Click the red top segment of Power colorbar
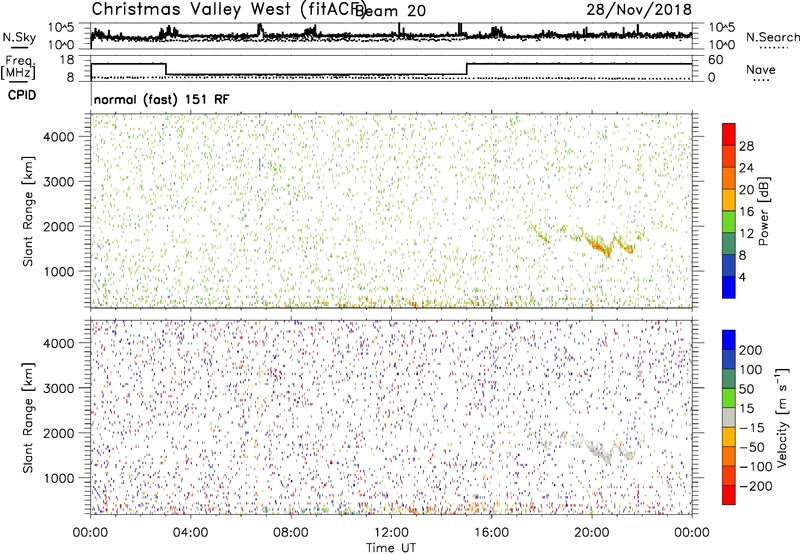This screenshot has width=800, height=554. 729,134
